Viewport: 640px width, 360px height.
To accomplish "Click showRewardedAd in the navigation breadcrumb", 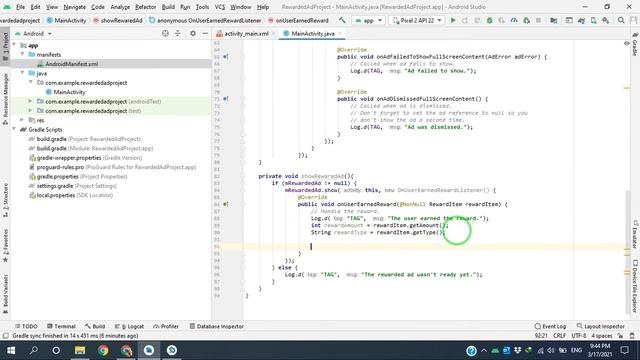I will pyautogui.click(x=117, y=20).
